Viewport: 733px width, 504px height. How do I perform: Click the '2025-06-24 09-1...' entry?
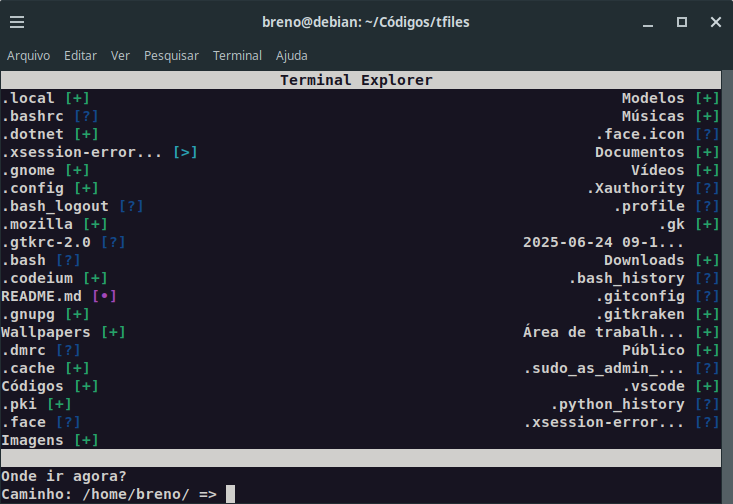click(603, 242)
